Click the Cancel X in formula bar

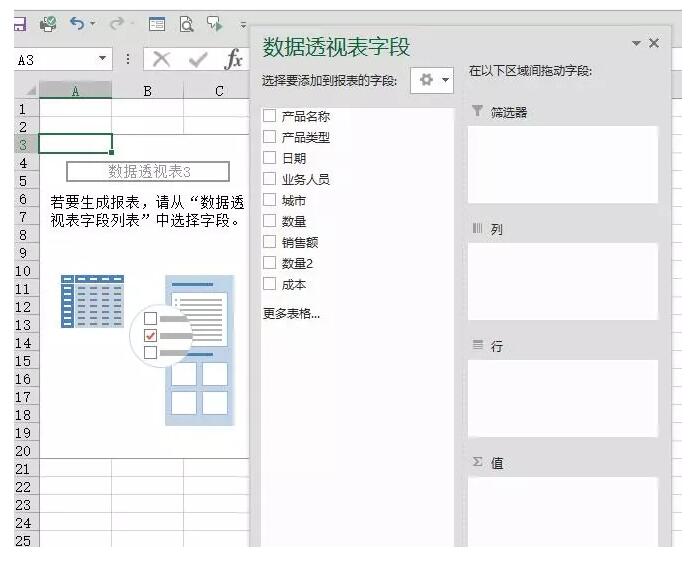click(x=161, y=59)
